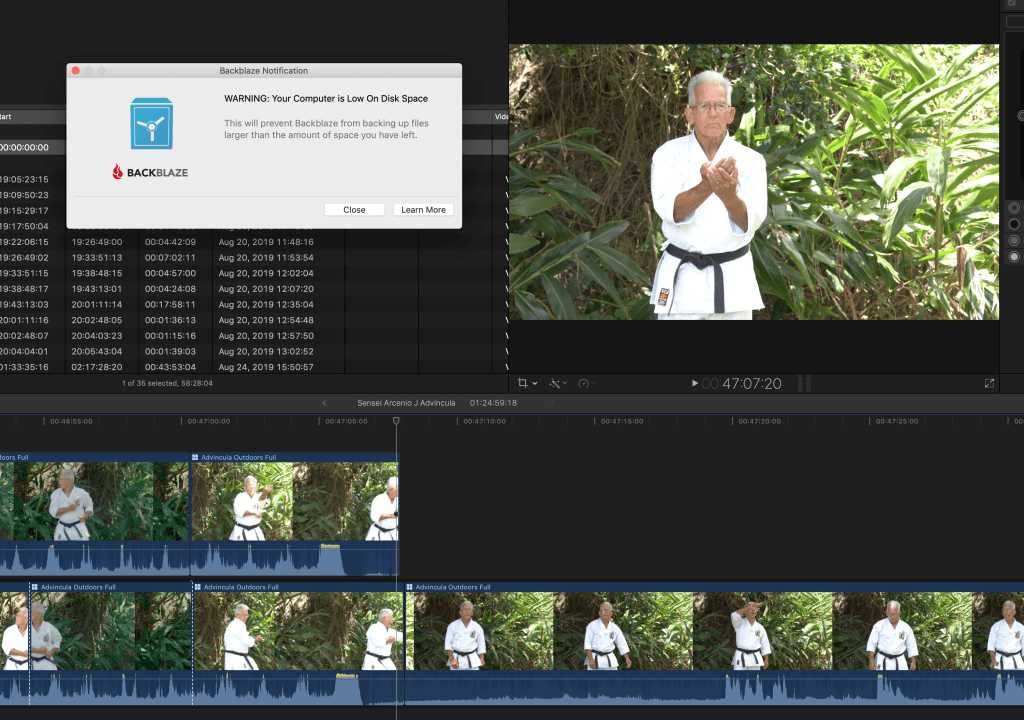Click Learn More in Backblaze warning
Screen dimensions: 1024x720
click(423, 210)
